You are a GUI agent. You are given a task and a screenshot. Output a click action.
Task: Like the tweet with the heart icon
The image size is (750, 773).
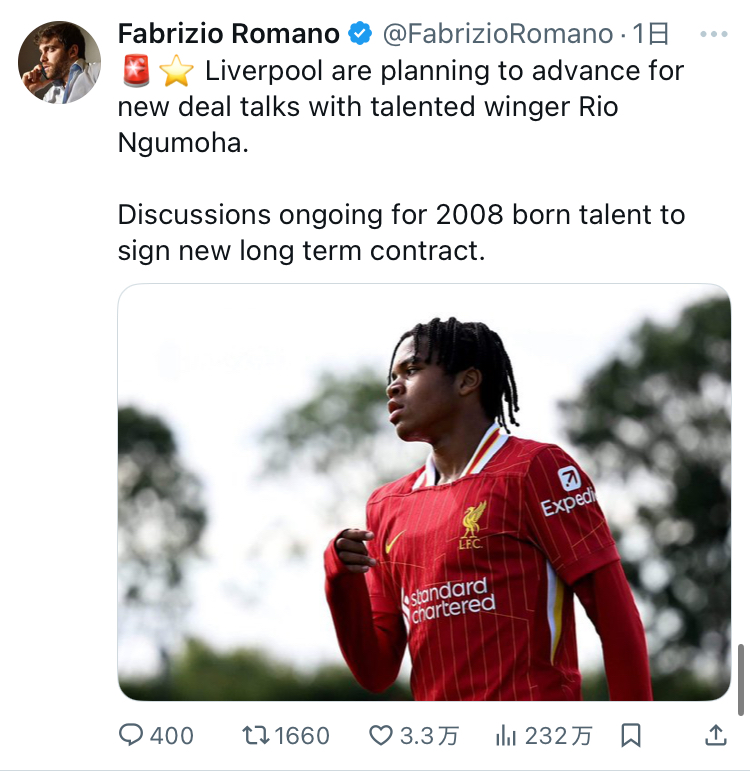381,736
